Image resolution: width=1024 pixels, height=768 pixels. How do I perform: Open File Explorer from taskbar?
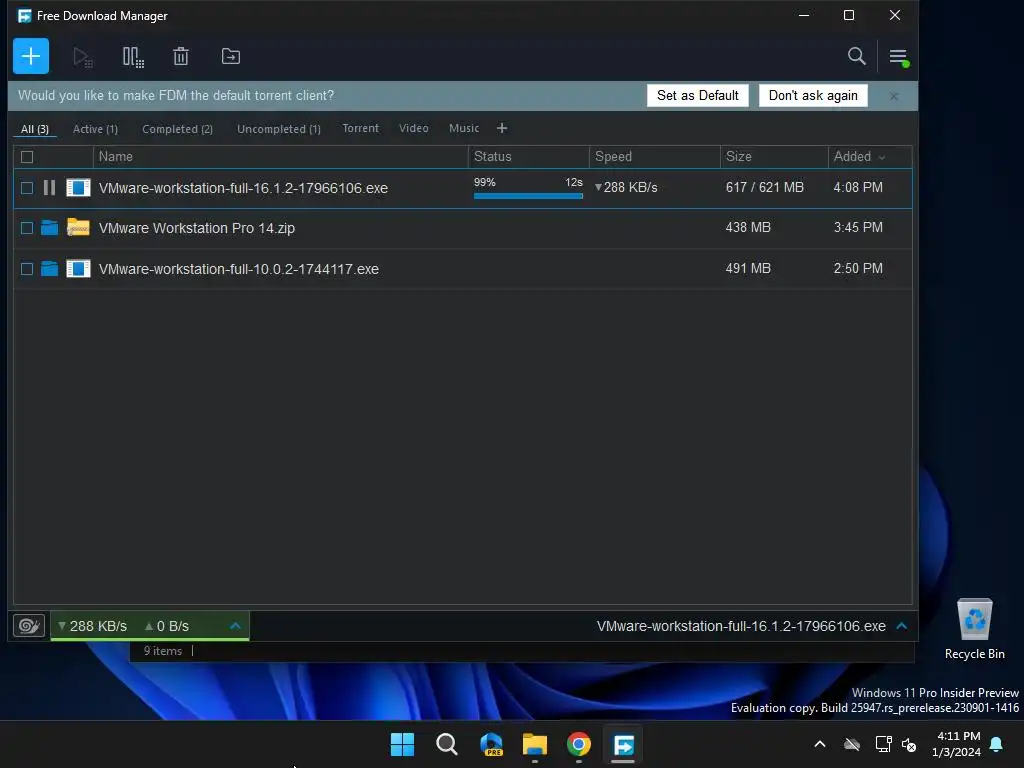pos(535,744)
